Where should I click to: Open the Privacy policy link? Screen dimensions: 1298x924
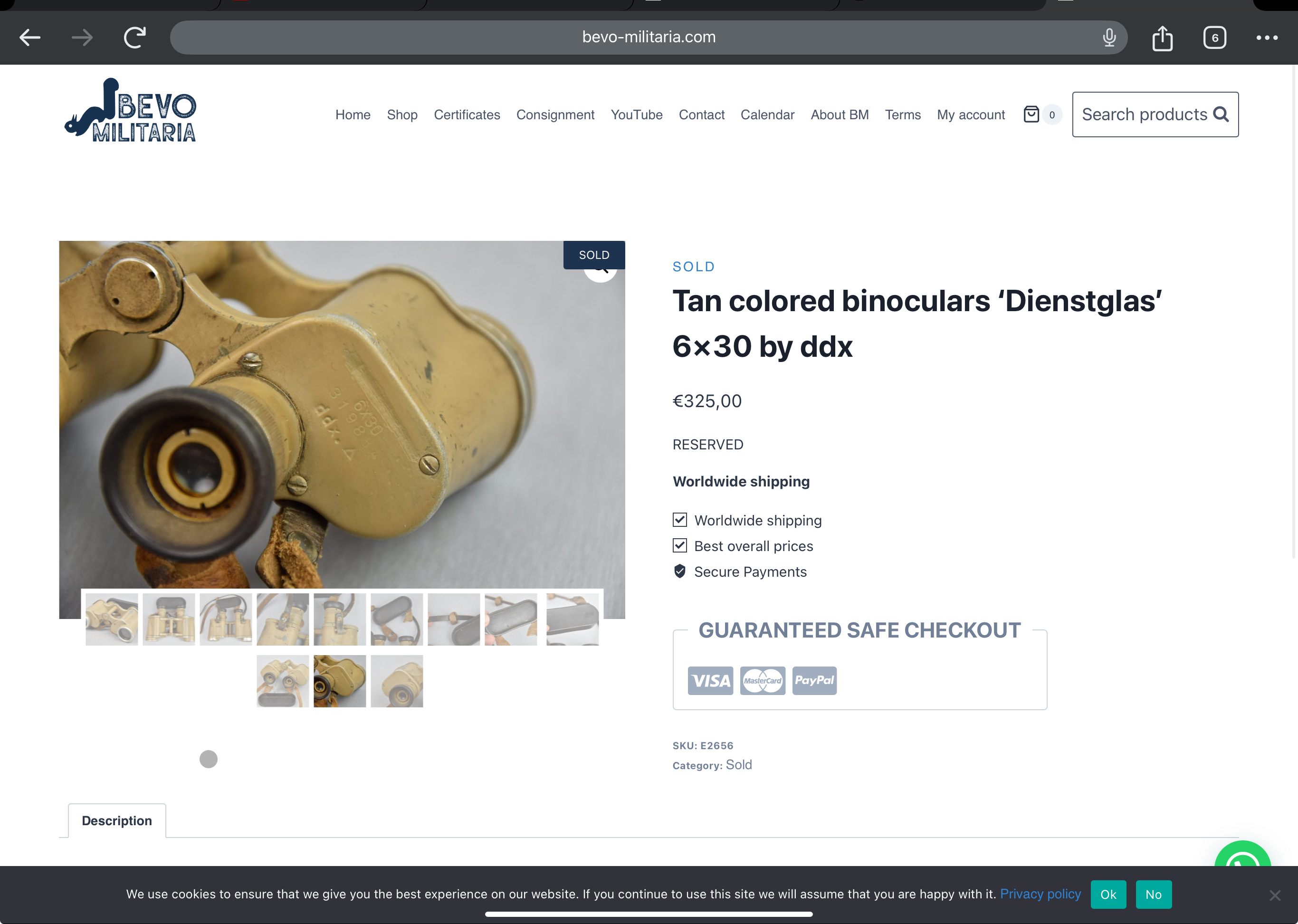pos(1040,894)
